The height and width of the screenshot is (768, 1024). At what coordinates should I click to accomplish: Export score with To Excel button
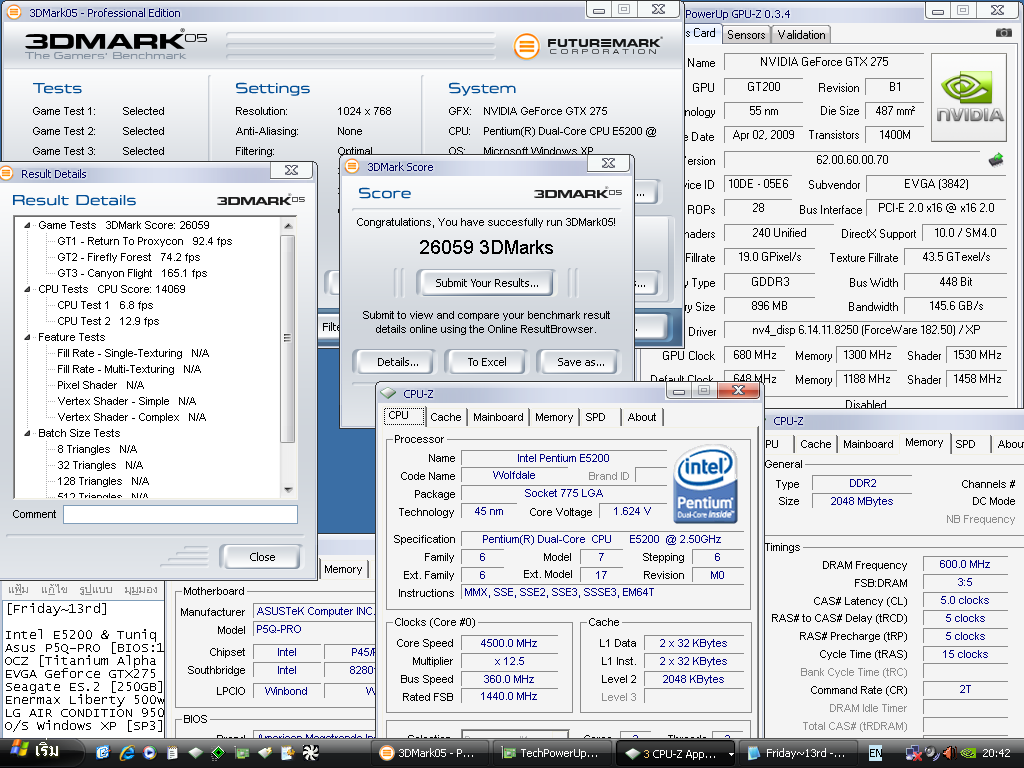point(487,362)
